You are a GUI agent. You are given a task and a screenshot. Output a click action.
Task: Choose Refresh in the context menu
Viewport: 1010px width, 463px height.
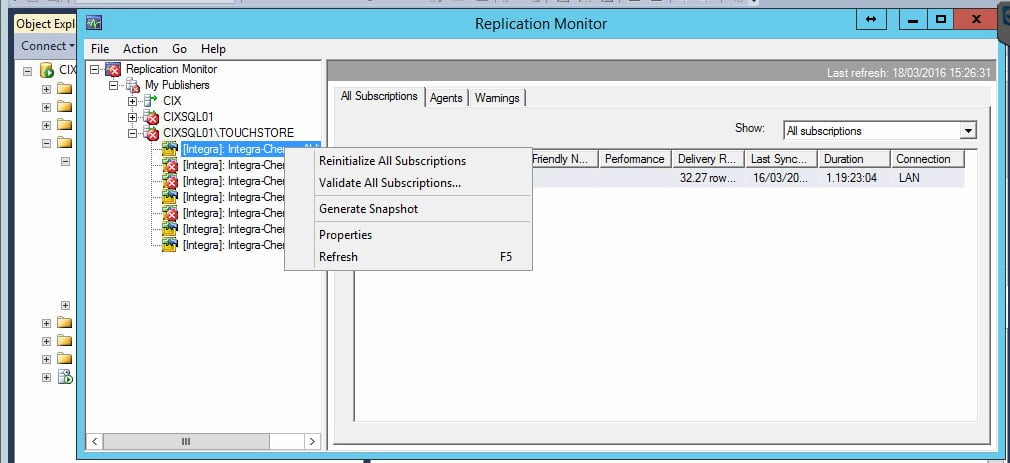(x=408, y=257)
